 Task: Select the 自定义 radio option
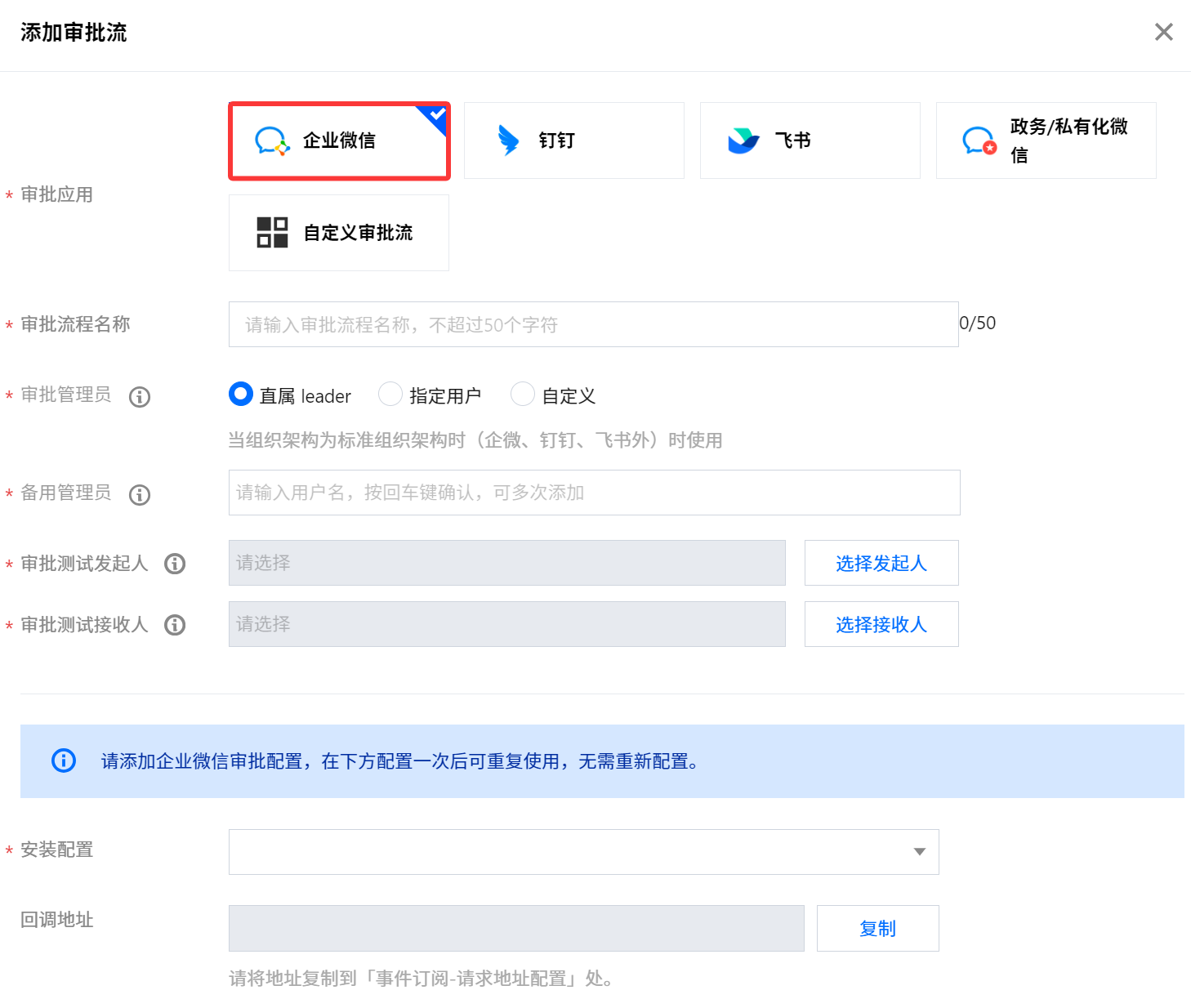tap(523, 395)
